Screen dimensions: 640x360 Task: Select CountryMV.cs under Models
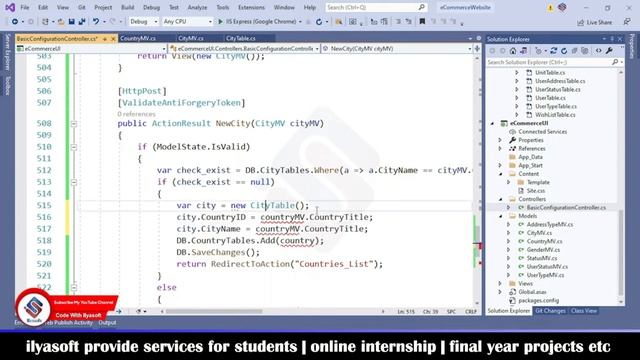(x=544, y=241)
